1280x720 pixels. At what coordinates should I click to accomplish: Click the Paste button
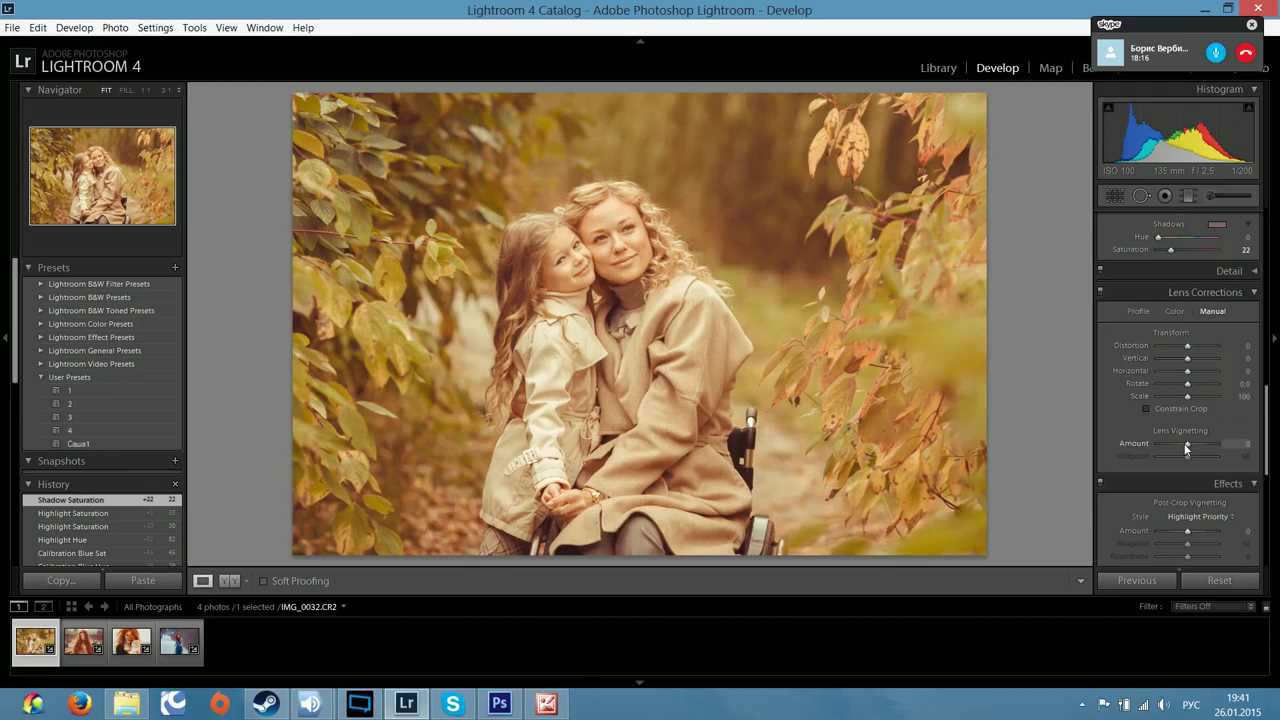click(x=143, y=581)
